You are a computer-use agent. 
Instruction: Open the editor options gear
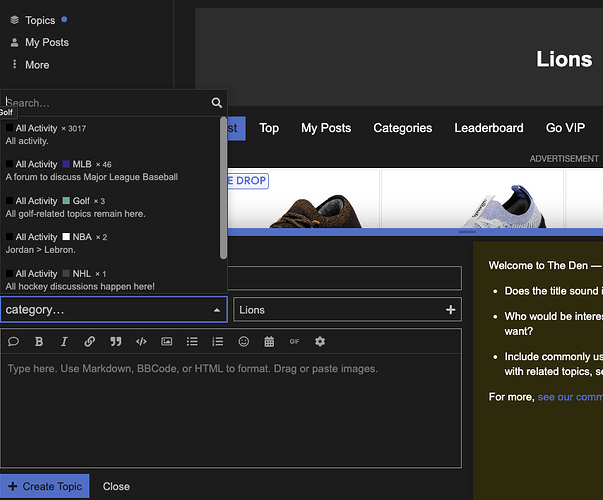[x=320, y=342]
